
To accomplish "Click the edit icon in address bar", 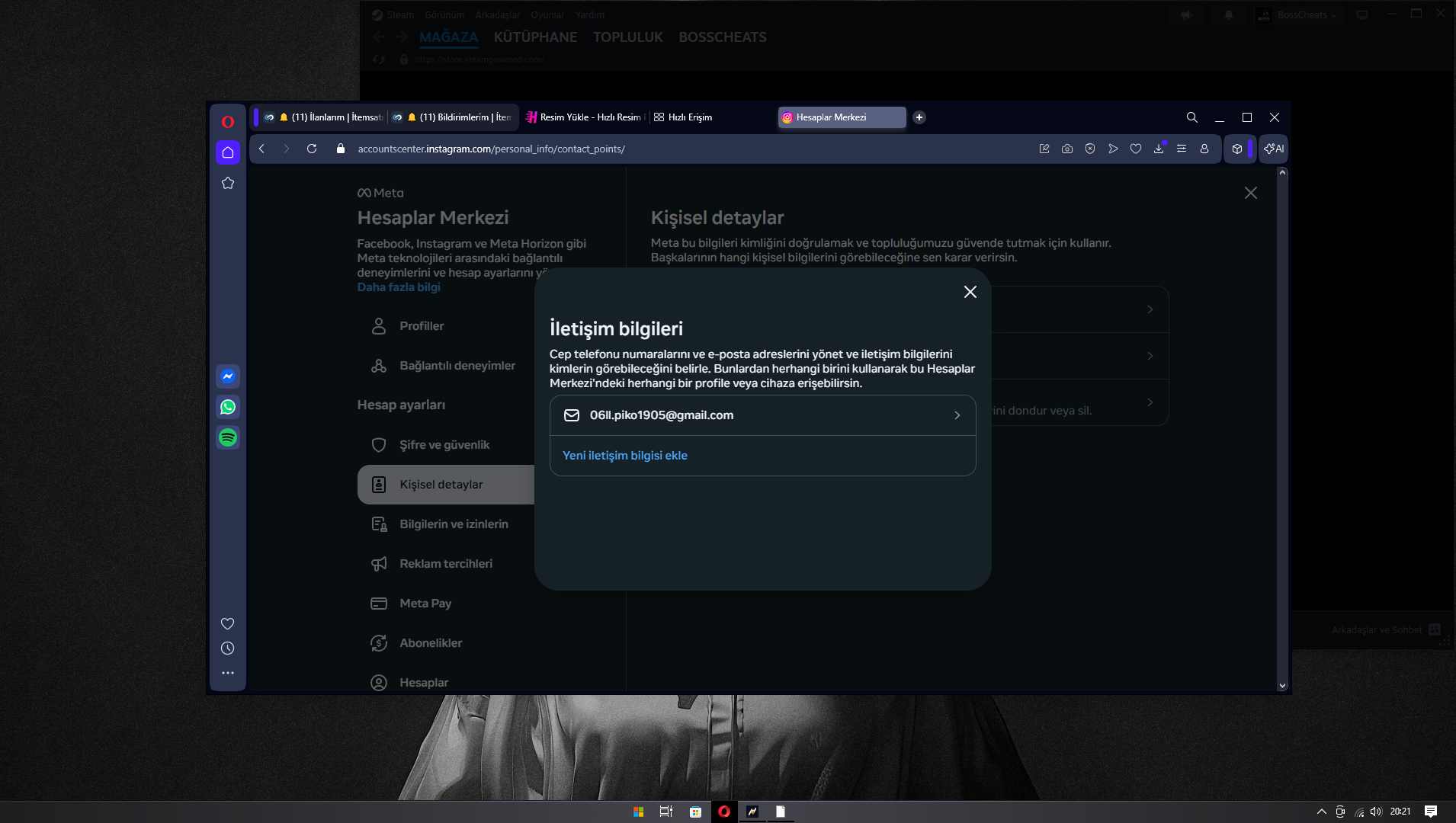I will pyautogui.click(x=1044, y=149).
